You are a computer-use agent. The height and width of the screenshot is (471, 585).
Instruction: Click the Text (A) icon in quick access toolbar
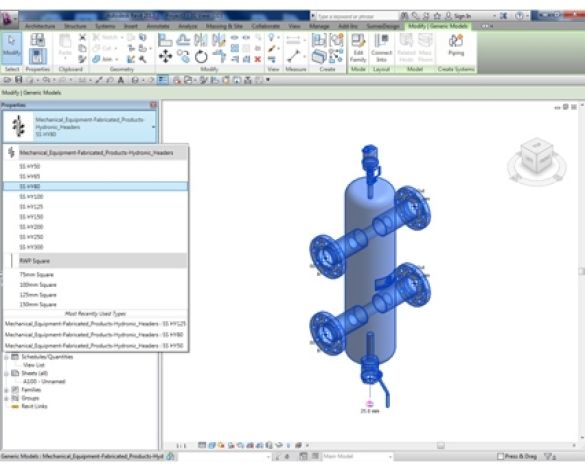pos(121,80)
